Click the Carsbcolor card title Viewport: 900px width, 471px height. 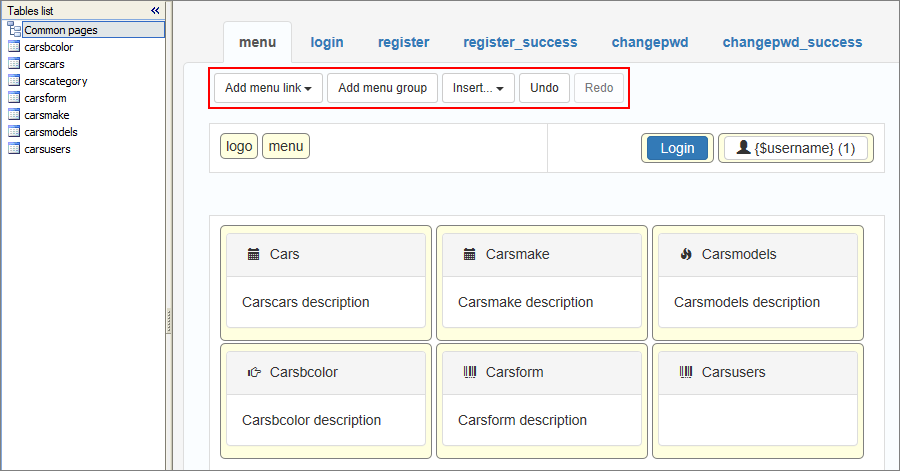(304, 372)
